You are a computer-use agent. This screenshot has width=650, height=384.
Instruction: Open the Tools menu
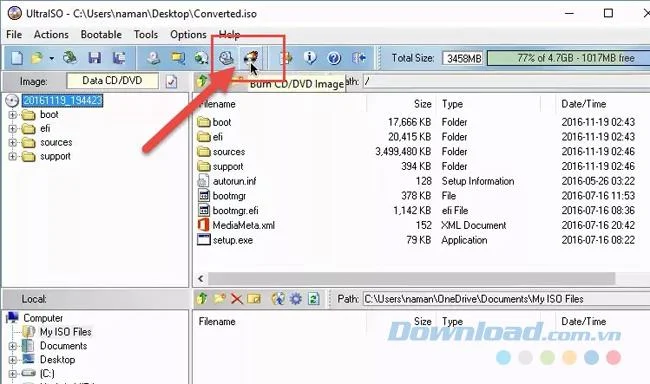146,34
